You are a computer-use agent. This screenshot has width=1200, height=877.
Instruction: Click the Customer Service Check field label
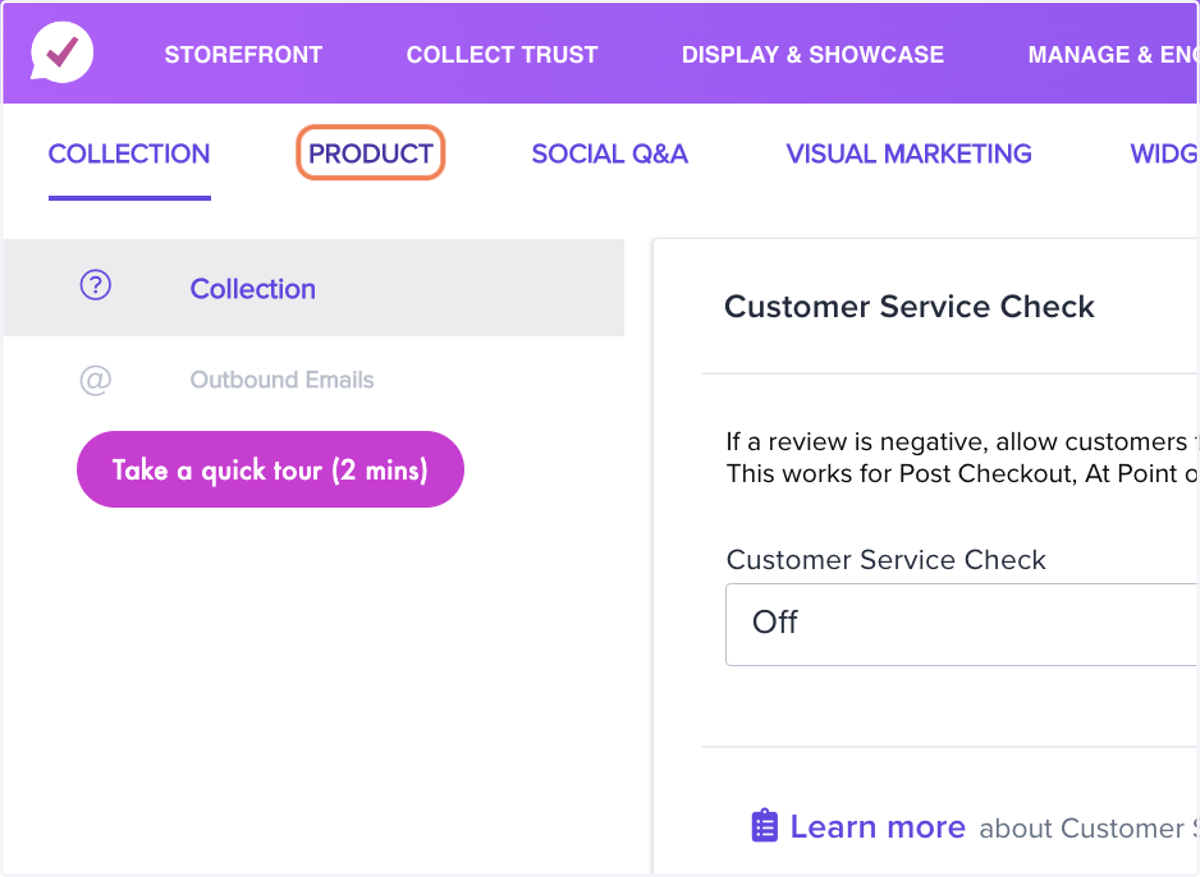tap(886, 559)
